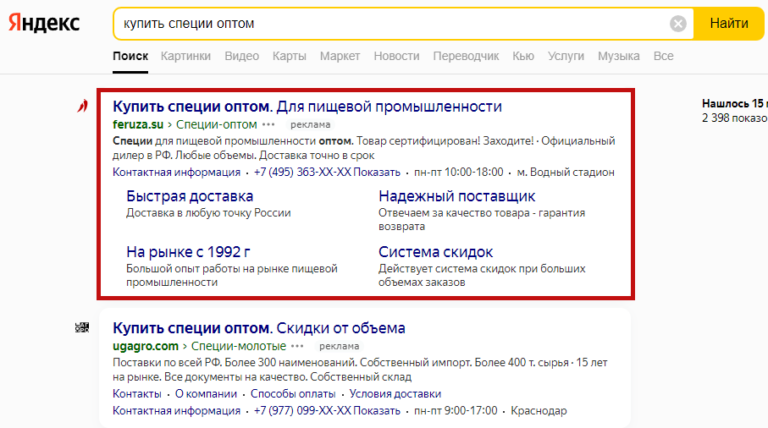Click the 'м. Водный стадион' text
The width and height of the screenshot is (768, 428).
(566, 172)
